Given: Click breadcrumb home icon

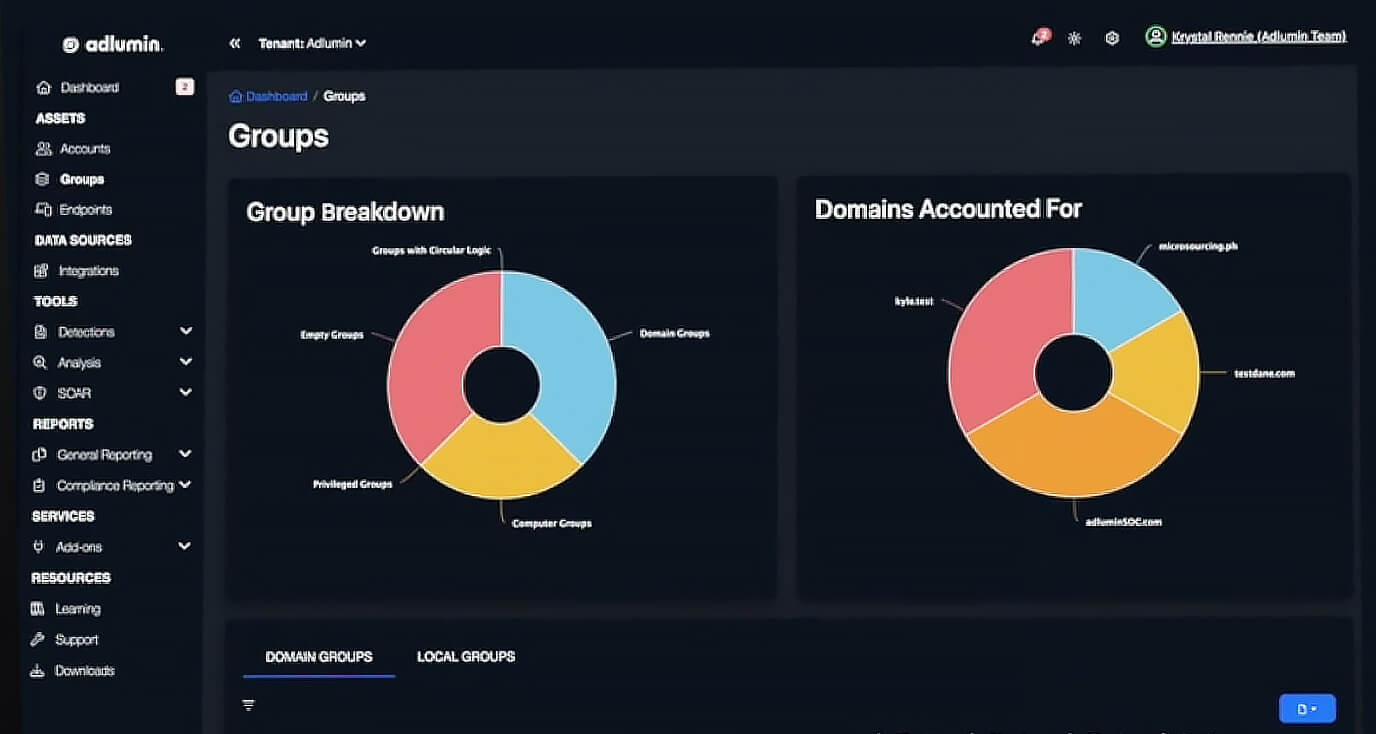Looking at the screenshot, I should pyautogui.click(x=236, y=96).
